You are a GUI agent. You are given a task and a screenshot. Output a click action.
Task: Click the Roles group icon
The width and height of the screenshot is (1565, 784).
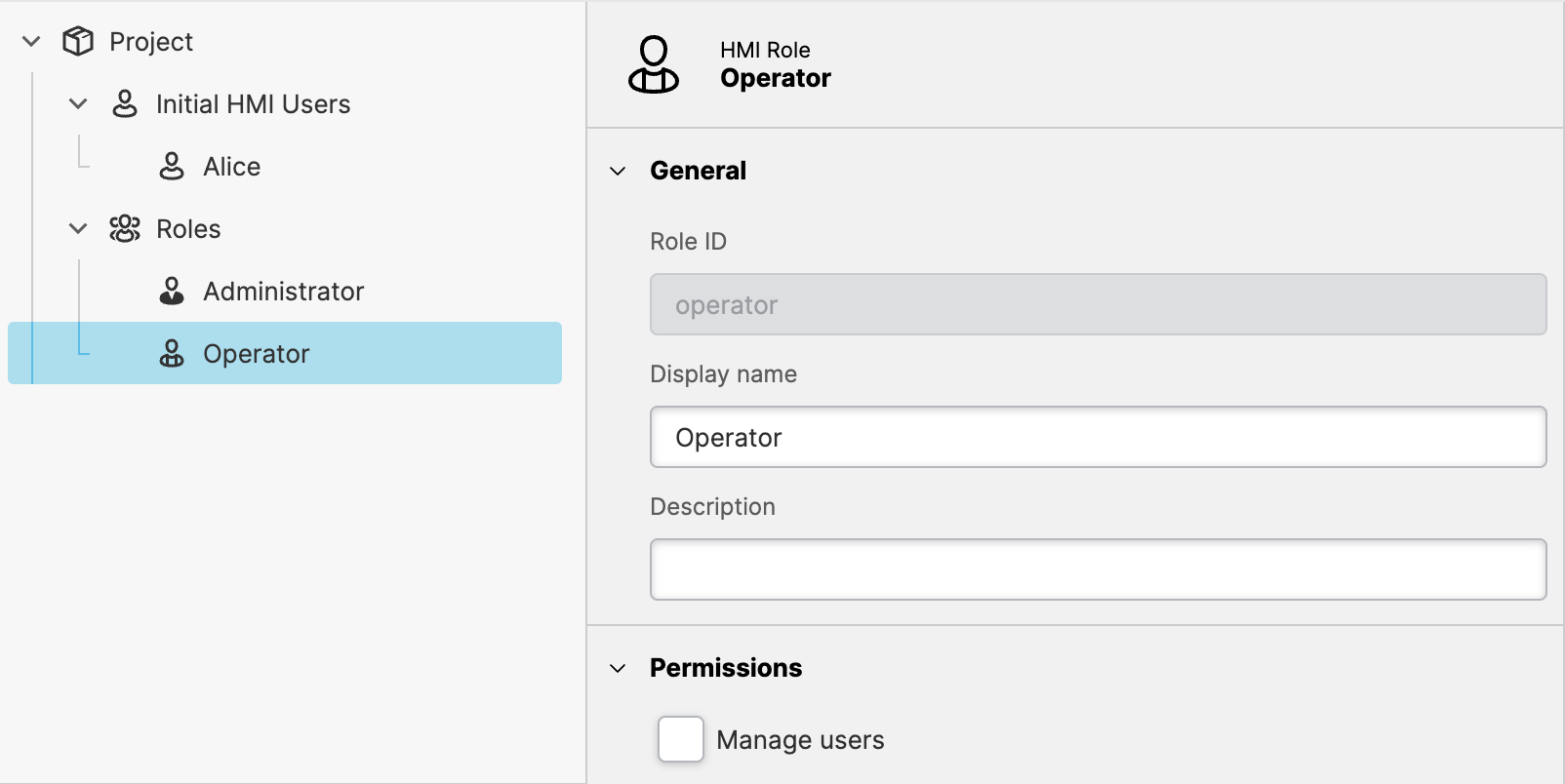tap(125, 229)
